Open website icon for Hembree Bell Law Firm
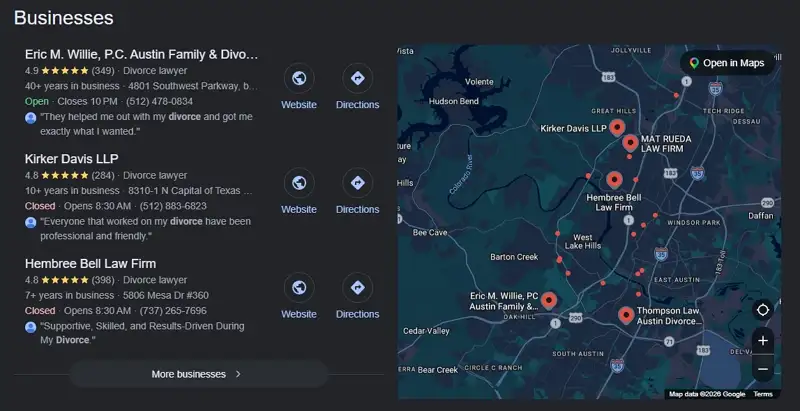 [x=299, y=288]
